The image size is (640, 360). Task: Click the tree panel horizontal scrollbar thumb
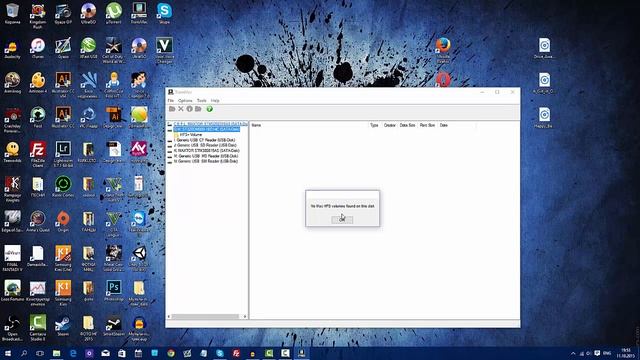pos(205,317)
